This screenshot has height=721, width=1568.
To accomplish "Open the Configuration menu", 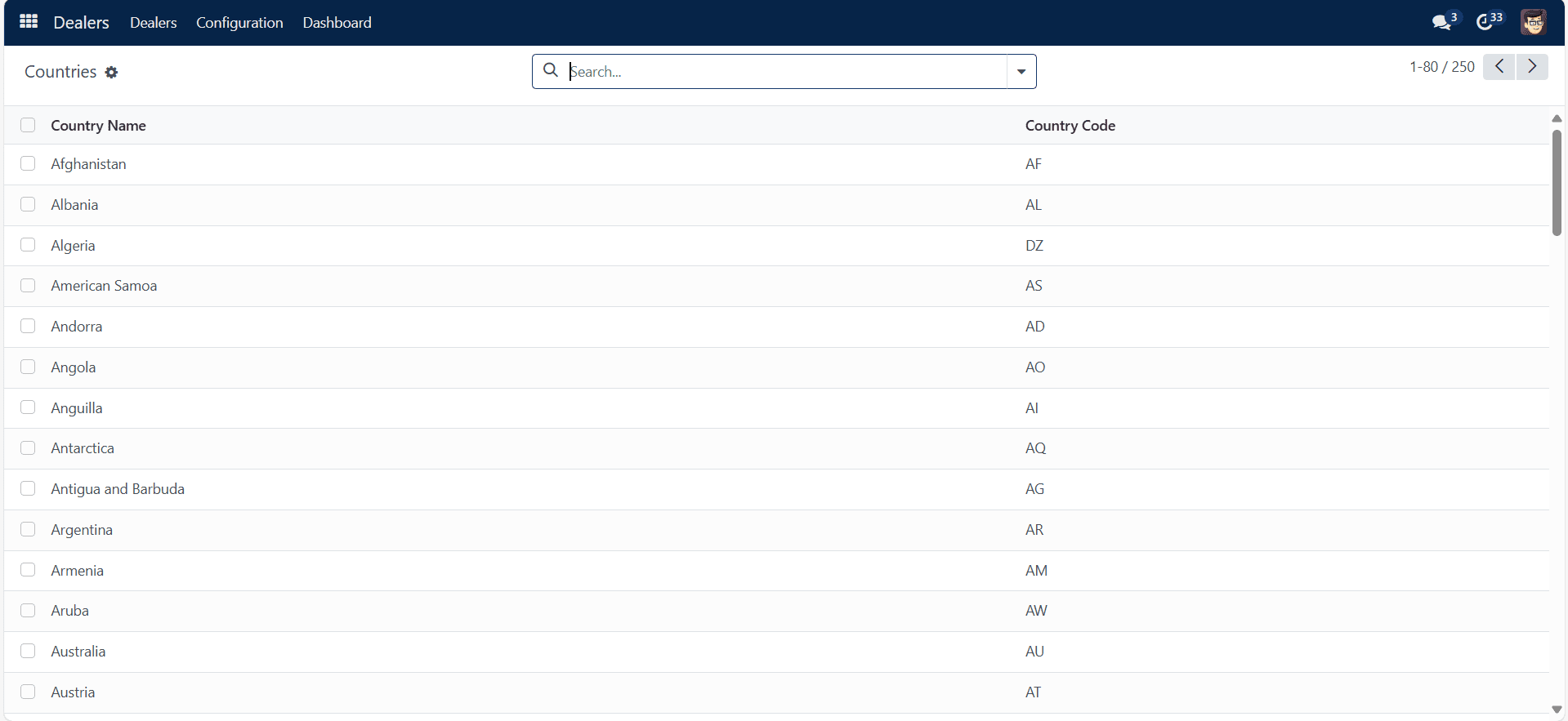I will pyautogui.click(x=239, y=23).
